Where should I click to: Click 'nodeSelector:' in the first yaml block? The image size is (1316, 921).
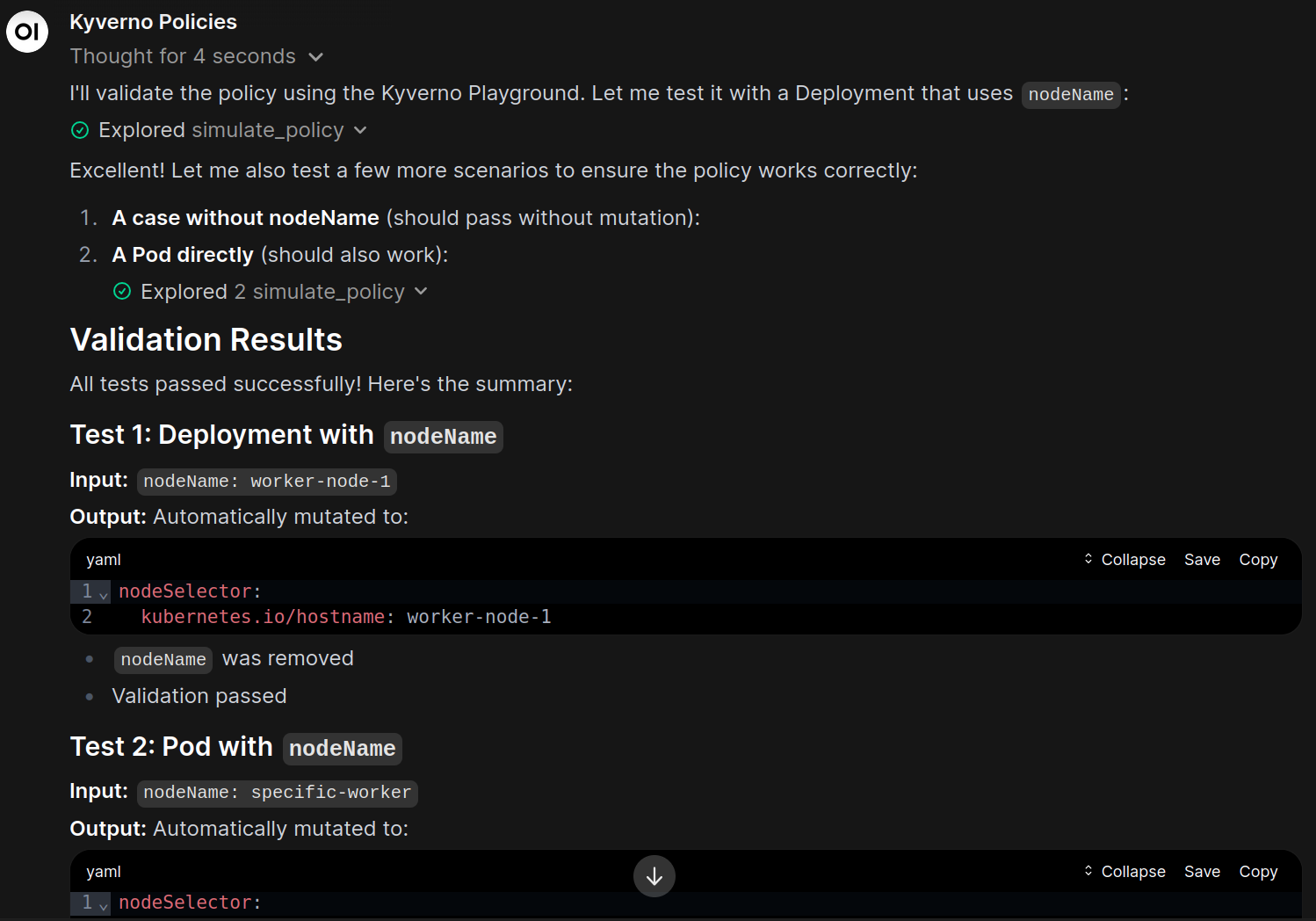tap(191, 591)
